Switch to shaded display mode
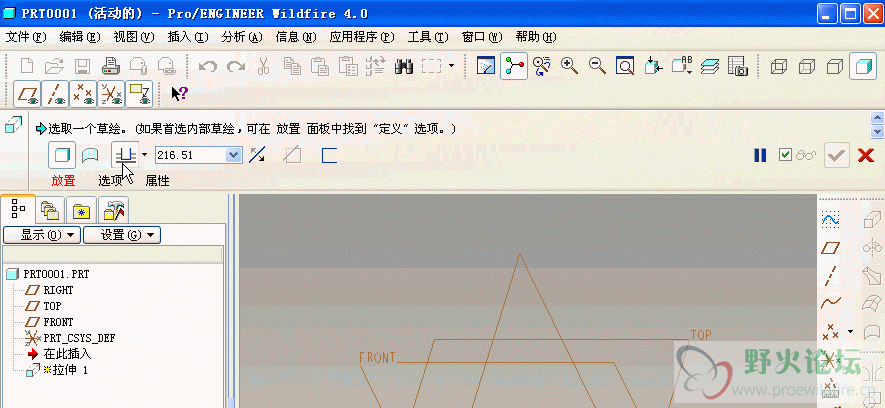The height and width of the screenshot is (408, 885). click(x=863, y=67)
